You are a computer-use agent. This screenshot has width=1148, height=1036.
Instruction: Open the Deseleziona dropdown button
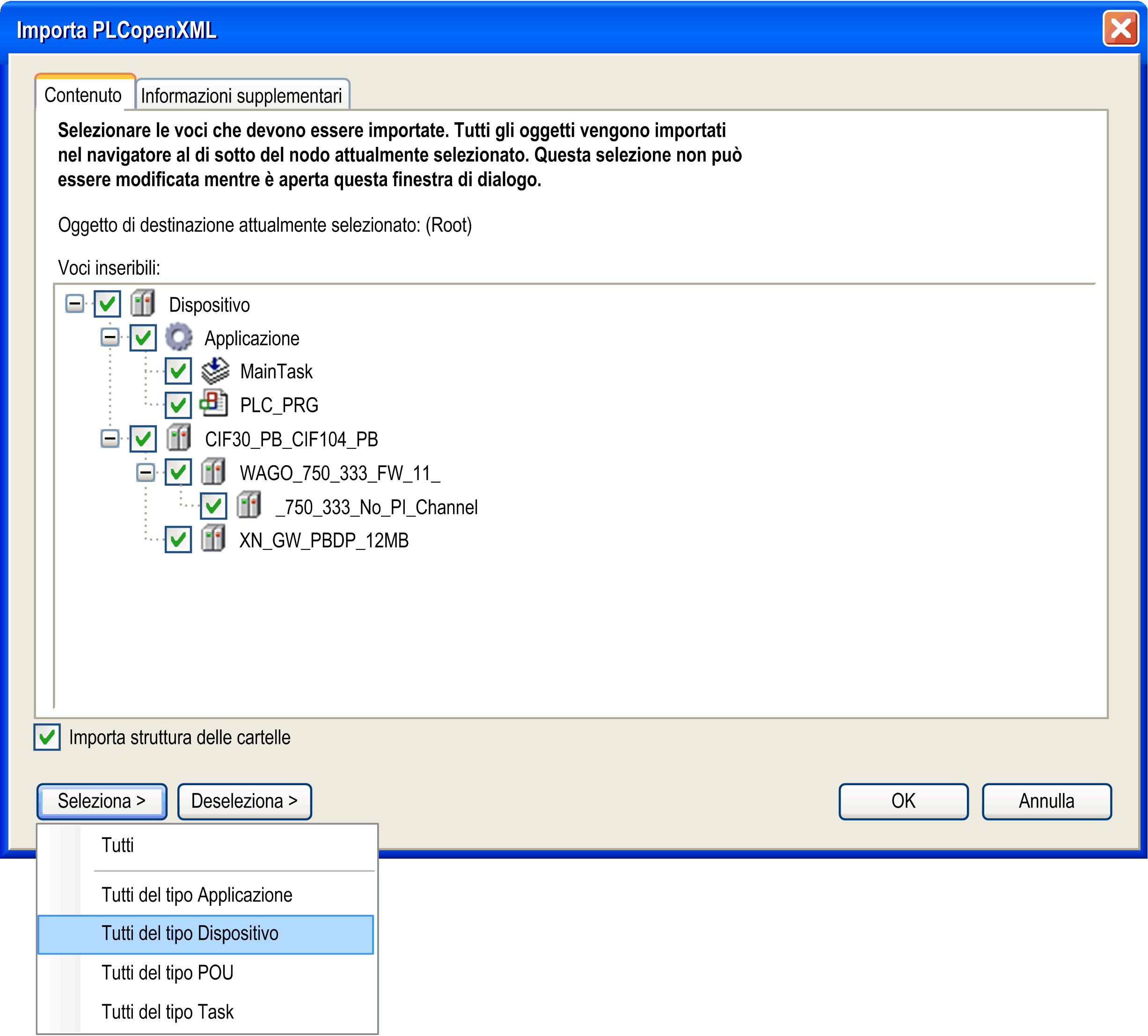point(244,801)
